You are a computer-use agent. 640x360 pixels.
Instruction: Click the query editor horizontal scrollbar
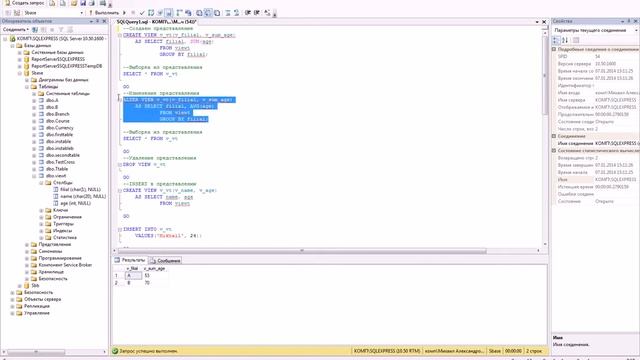302,251
